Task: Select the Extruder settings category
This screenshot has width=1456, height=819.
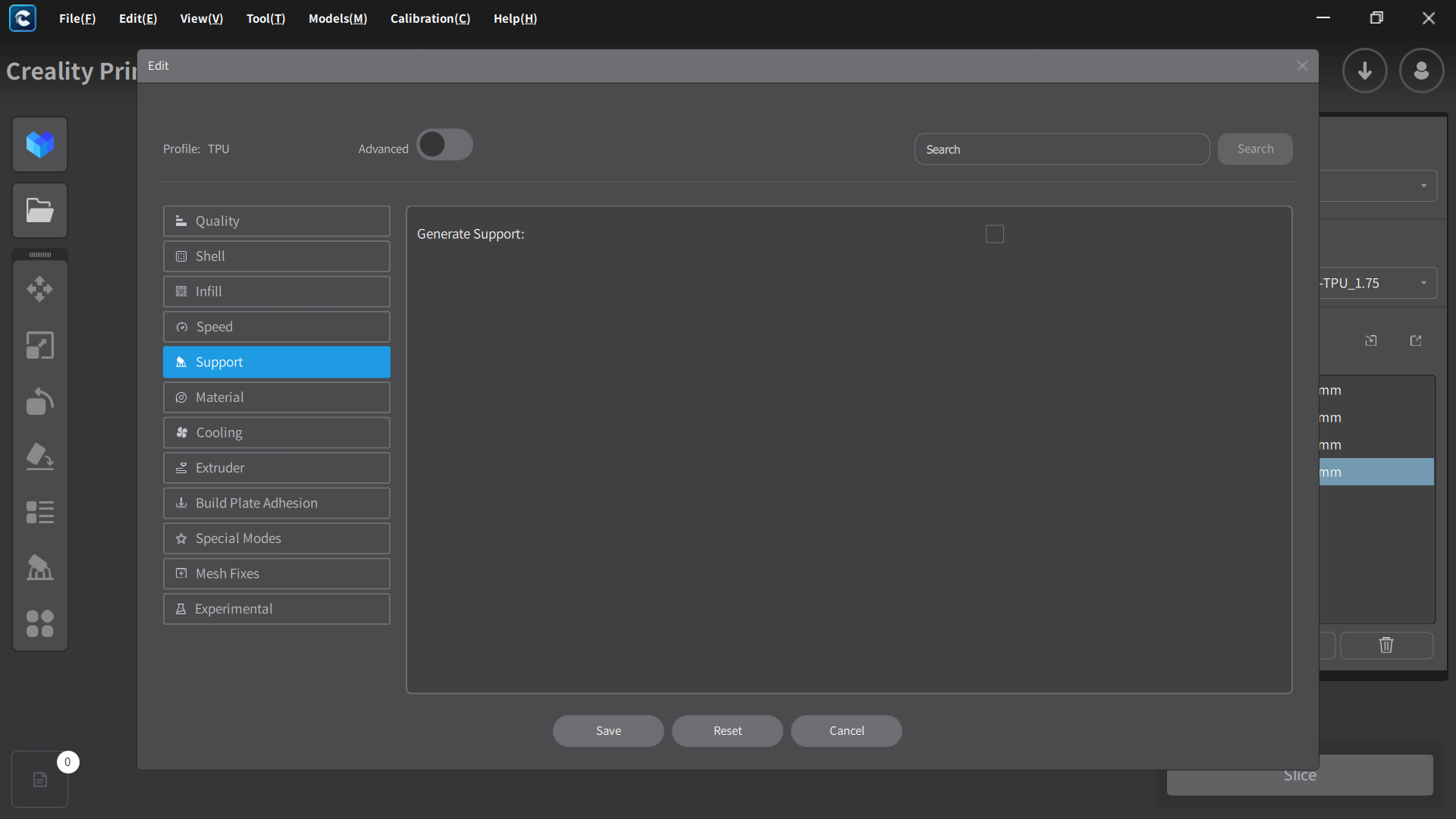Action: [x=277, y=468]
